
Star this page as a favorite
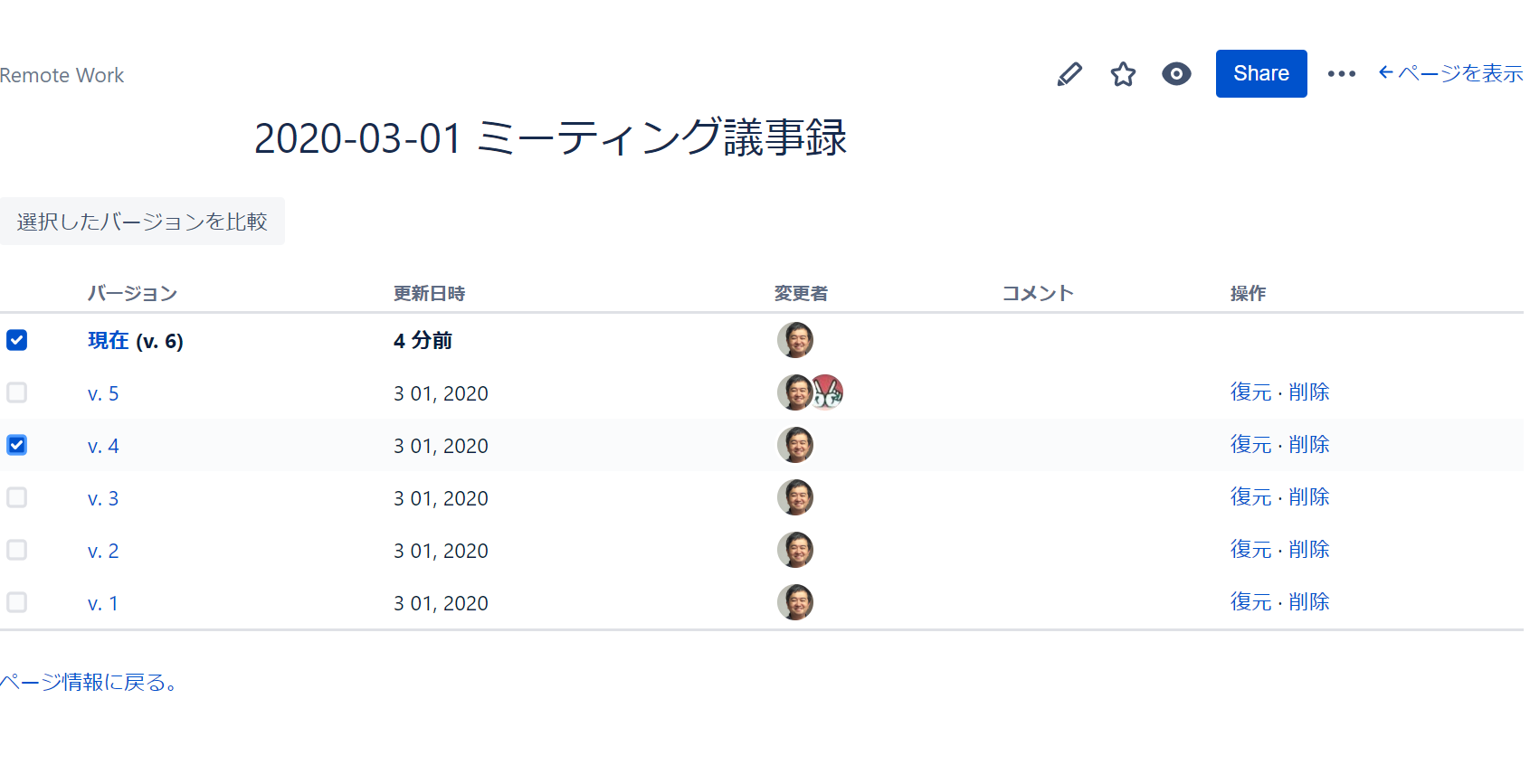coord(1123,74)
